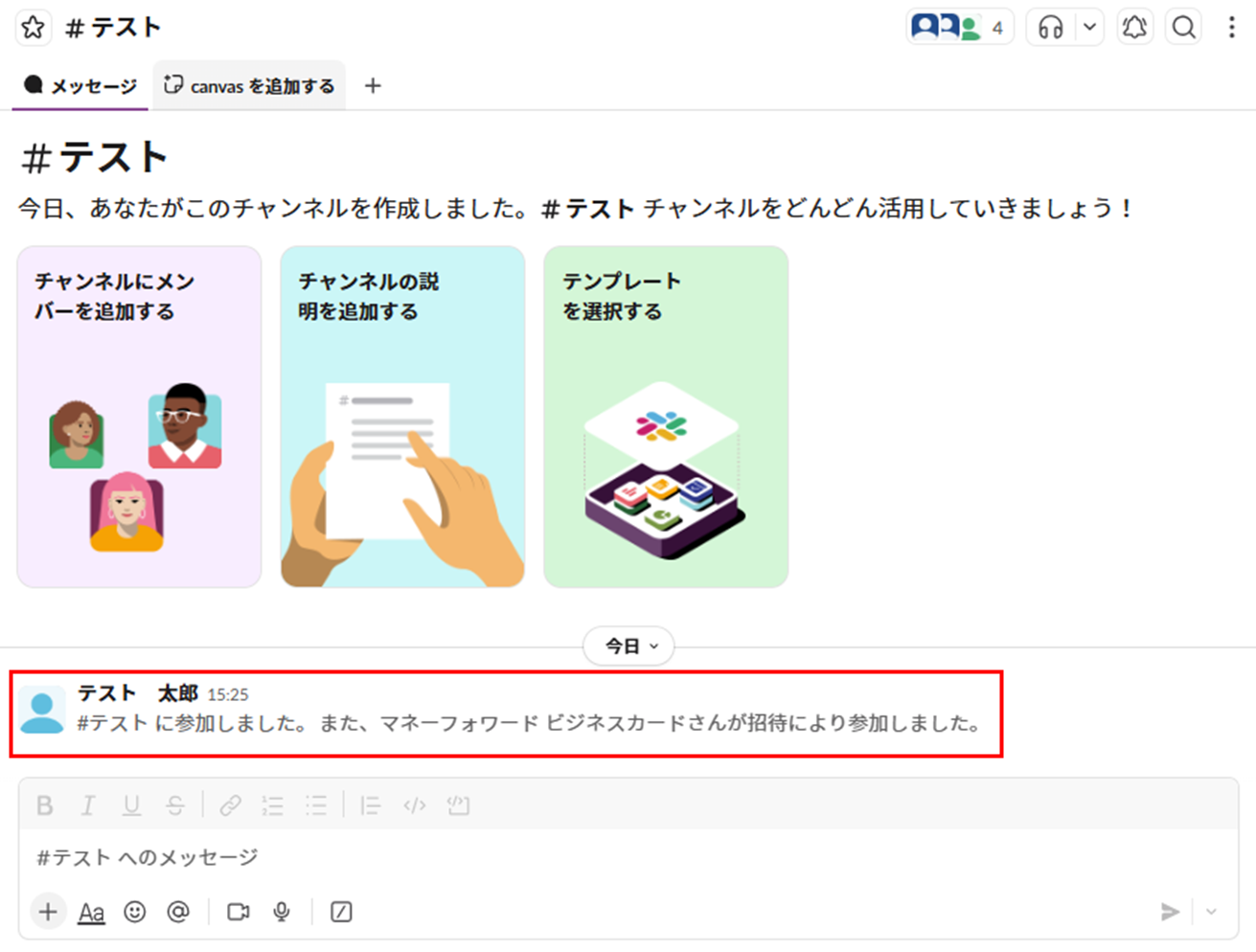1256x952 pixels.
Task: Expand the 今日 date dropdown
Action: (x=628, y=646)
